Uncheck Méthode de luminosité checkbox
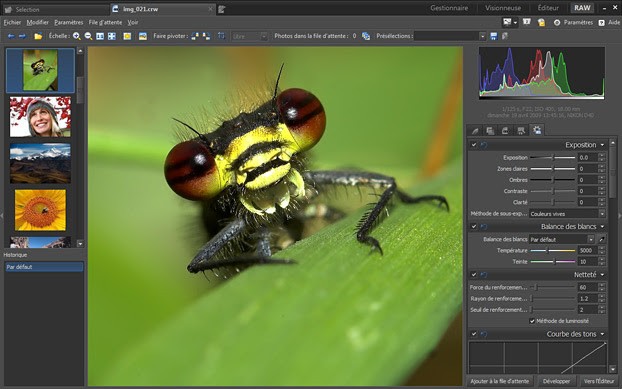 532,321
